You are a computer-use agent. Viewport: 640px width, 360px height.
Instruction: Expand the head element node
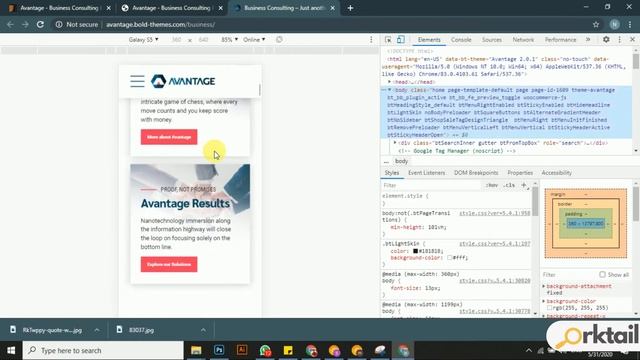click(x=389, y=82)
